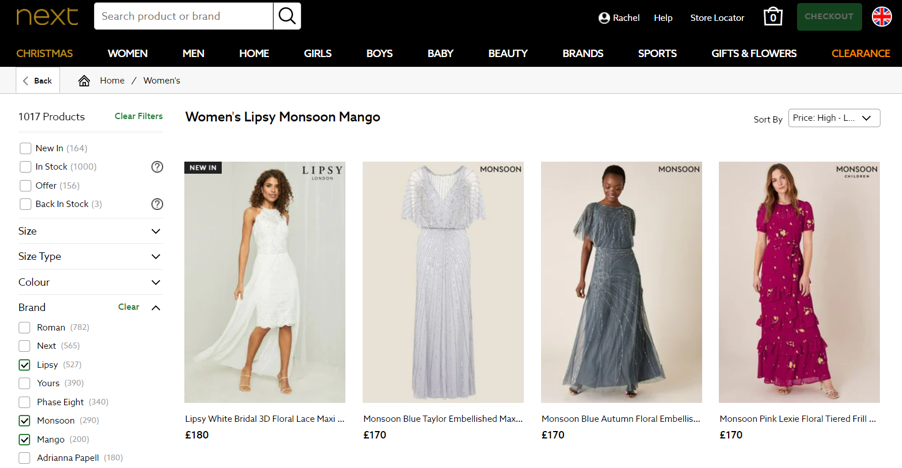Click the Monsoon Blue Autumn Floral title
This screenshot has height=468, width=902.
pyautogui.click(x=621, y=419)
